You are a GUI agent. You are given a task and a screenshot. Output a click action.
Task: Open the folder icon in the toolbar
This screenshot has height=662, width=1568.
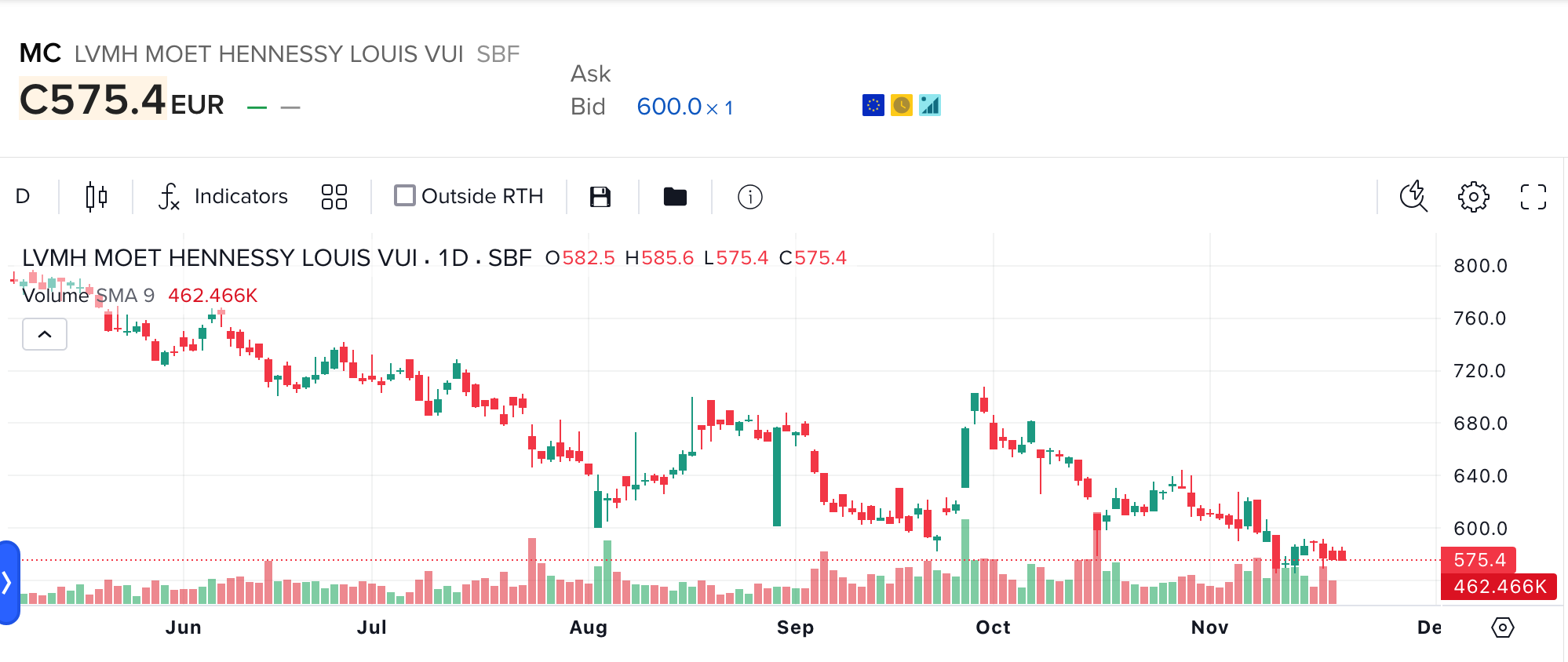(675, 196)
